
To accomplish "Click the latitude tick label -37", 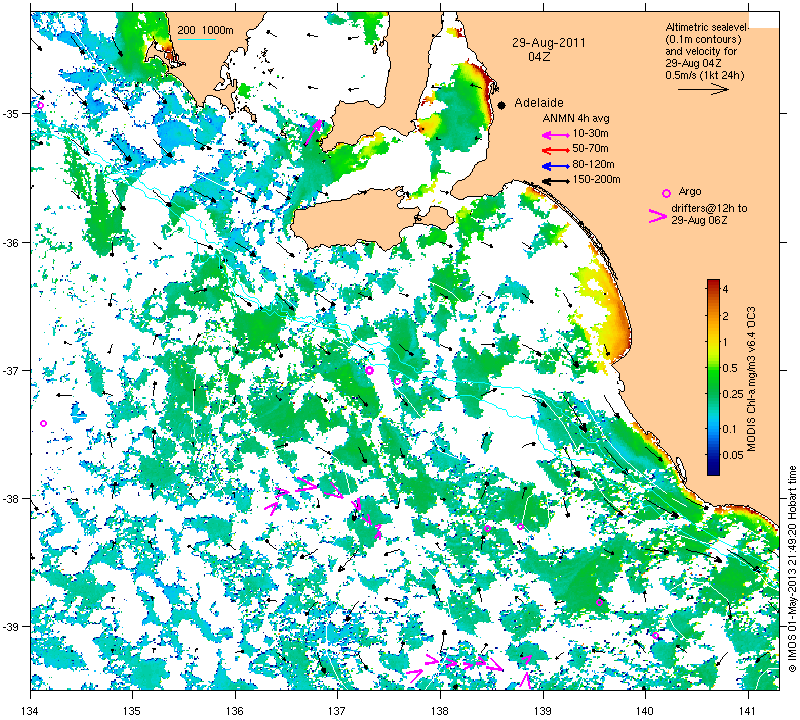I will pos(12,370).
